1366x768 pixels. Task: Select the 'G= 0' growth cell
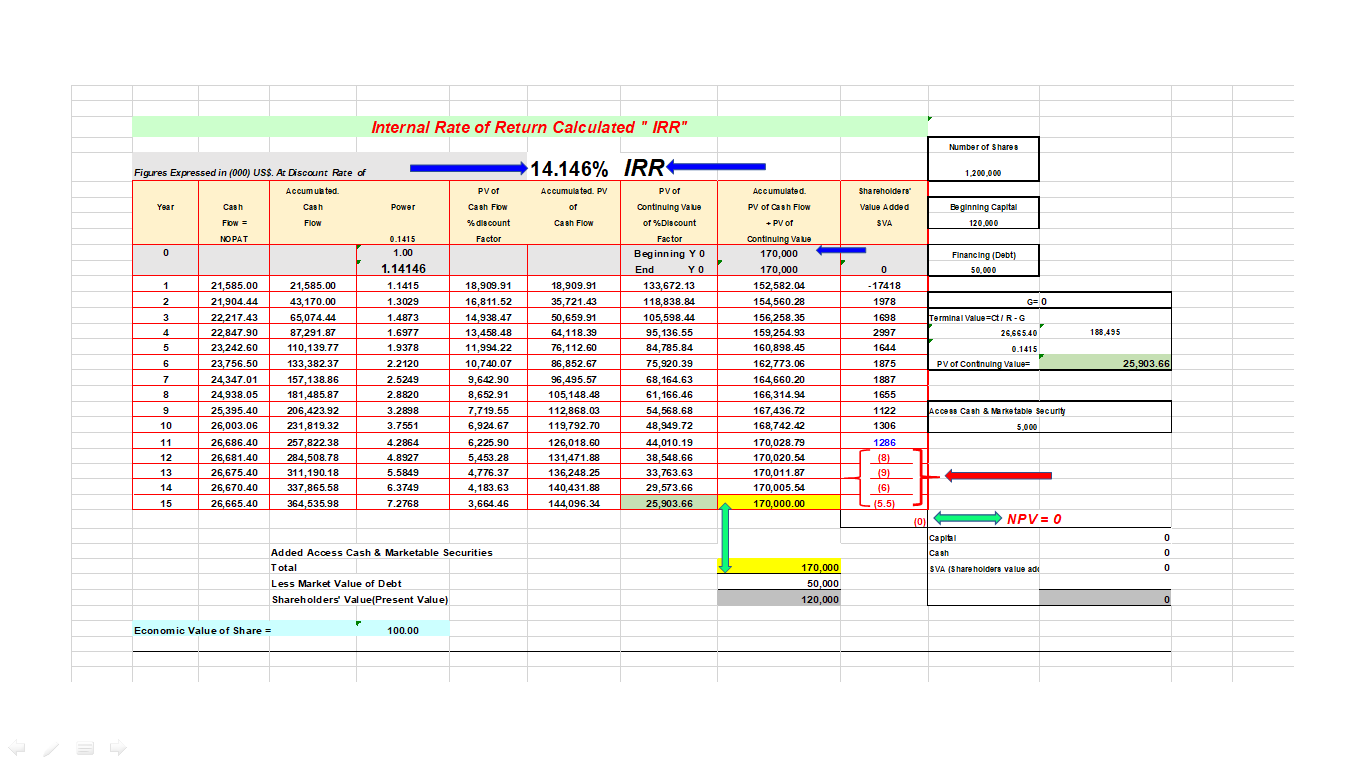point(1050,301)
